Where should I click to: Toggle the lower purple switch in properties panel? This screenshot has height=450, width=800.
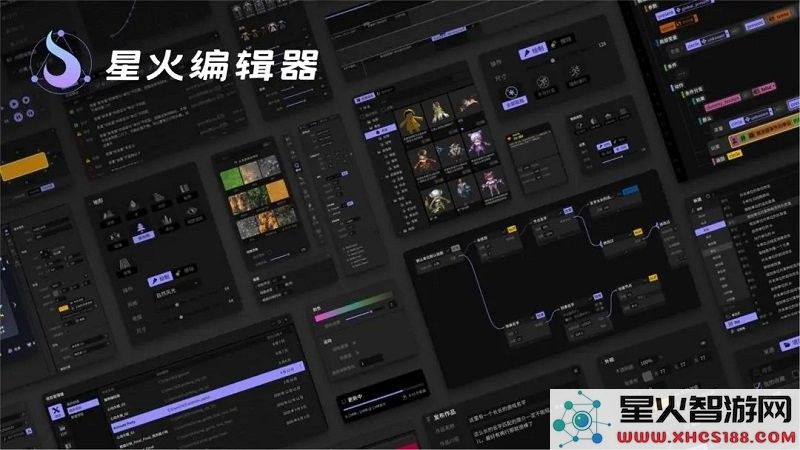click(349, 204)
